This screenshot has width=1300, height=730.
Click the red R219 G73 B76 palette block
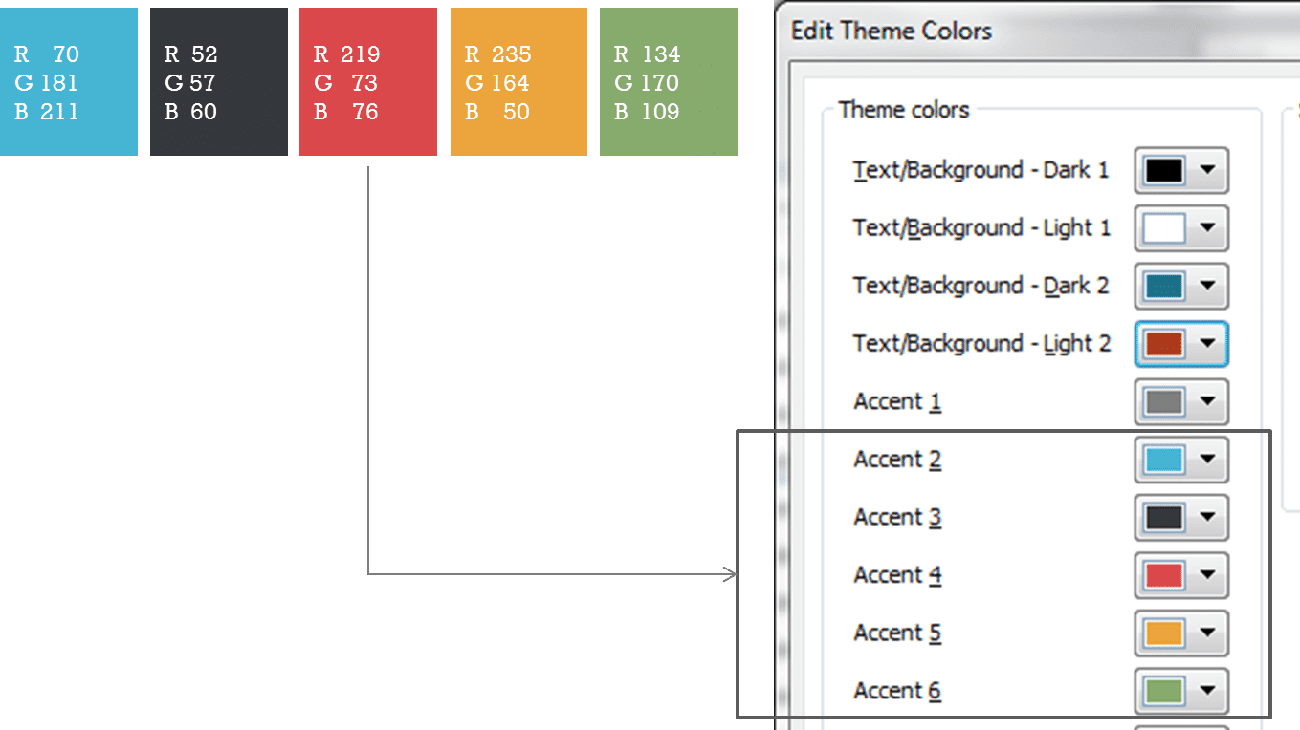[x=368, y=81]
